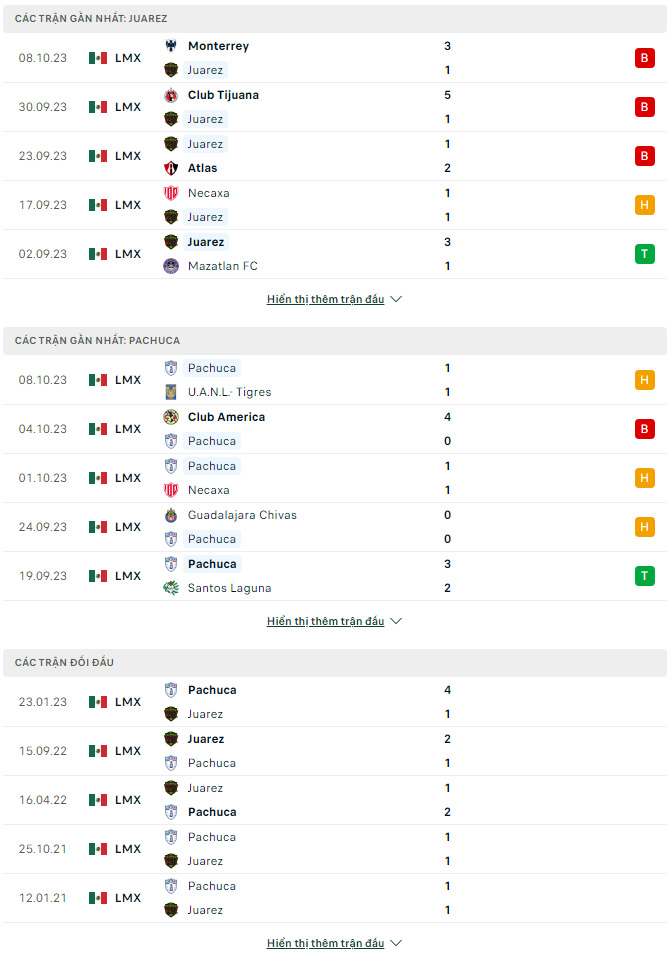
Task: Click the green T badge for Juarez vs Mazatlan
Action: pos(645,254)
